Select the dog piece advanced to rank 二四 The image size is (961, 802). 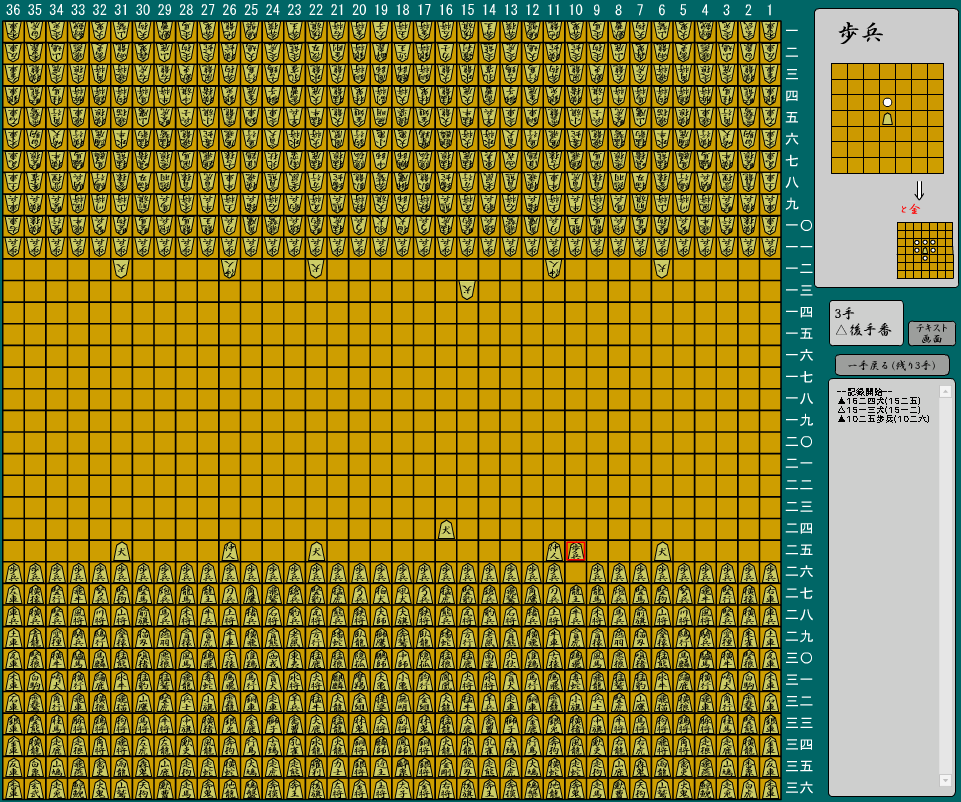coord(444,530)
